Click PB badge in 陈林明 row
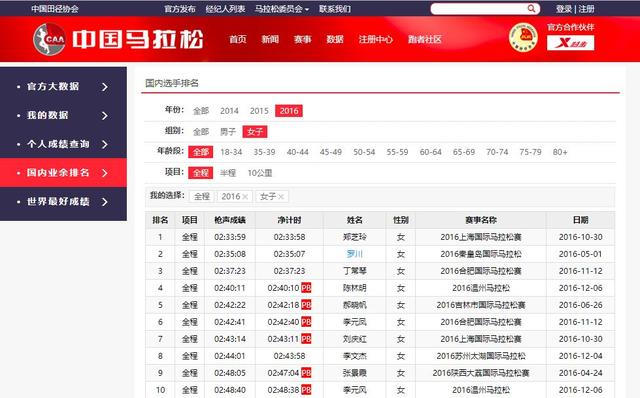 pyautogui.click(x=306, y=288)
